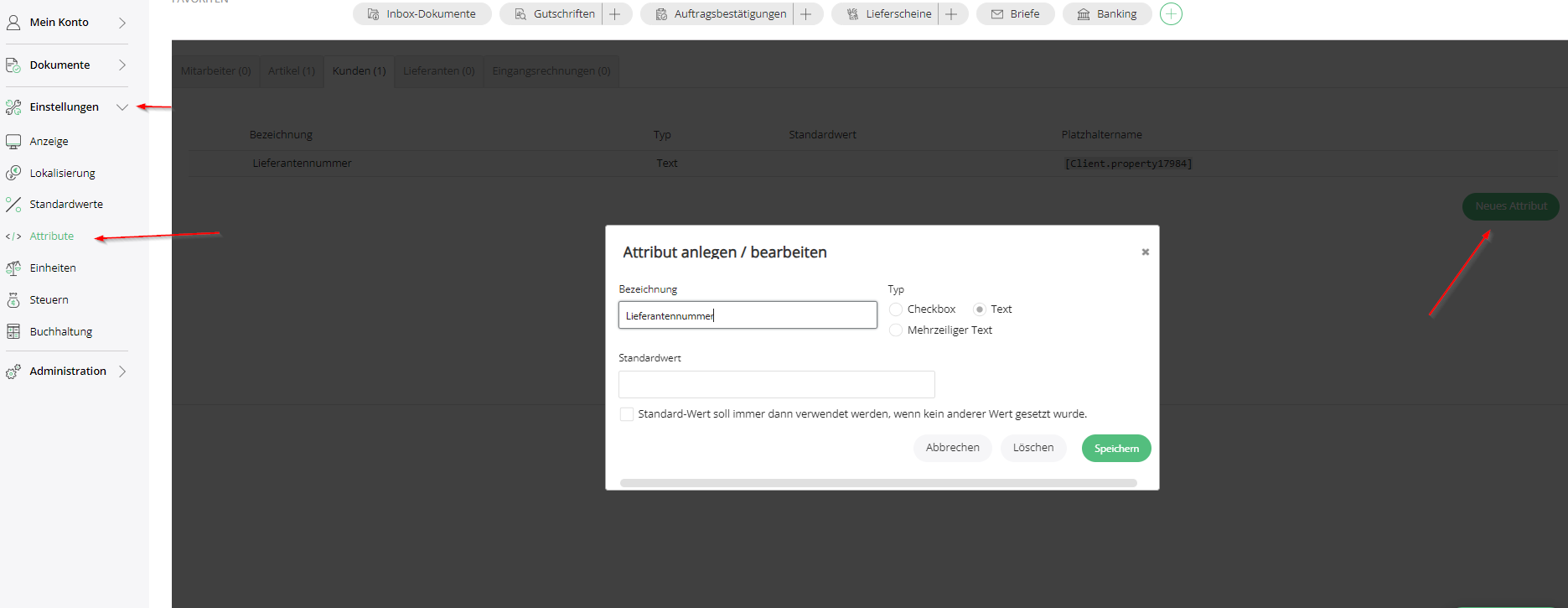The height and width of the screenshot is (608, 1568).
Task: Select the Mehrzeiliger Text radio button
Action: click(x=896, y=330)
